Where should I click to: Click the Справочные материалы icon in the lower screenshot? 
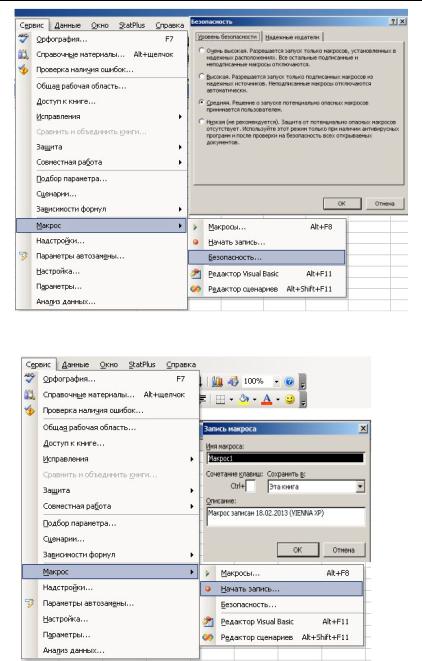[30, 395]
